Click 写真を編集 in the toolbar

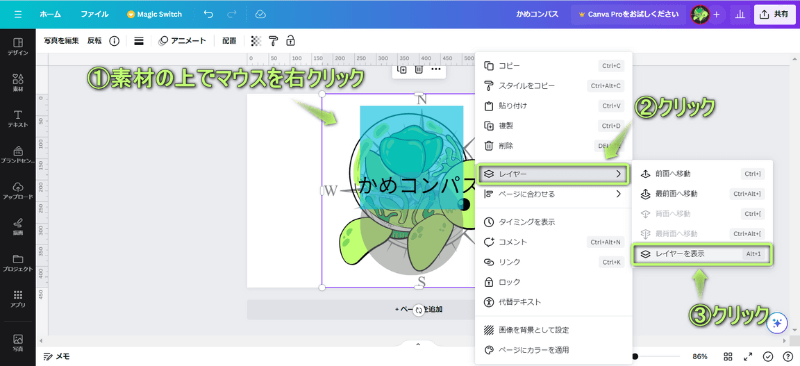pyautogui.click(x=61, y=41)
